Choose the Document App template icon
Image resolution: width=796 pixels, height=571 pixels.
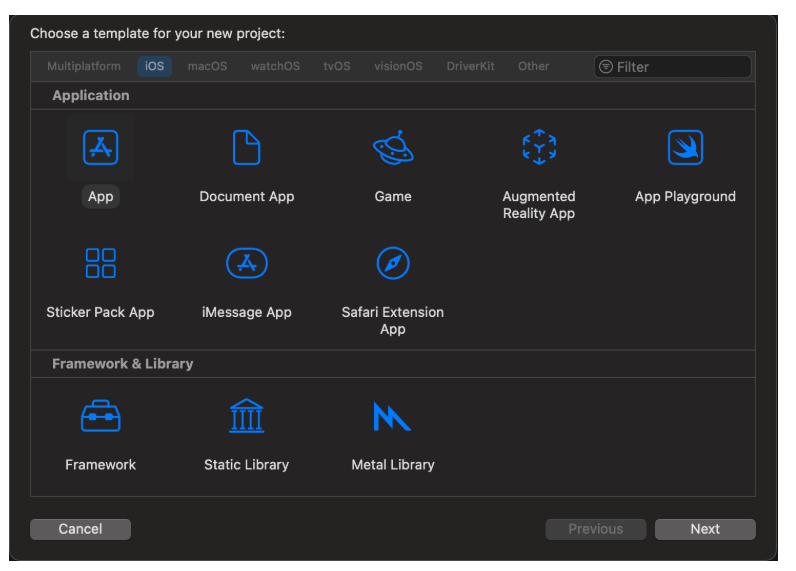coord(246,148)
